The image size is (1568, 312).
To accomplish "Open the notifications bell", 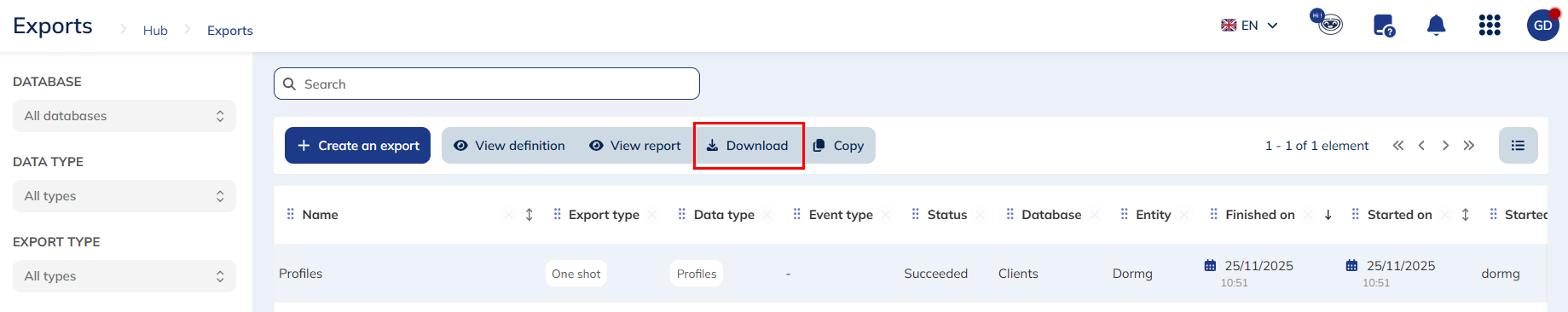I will [1436, 26].
